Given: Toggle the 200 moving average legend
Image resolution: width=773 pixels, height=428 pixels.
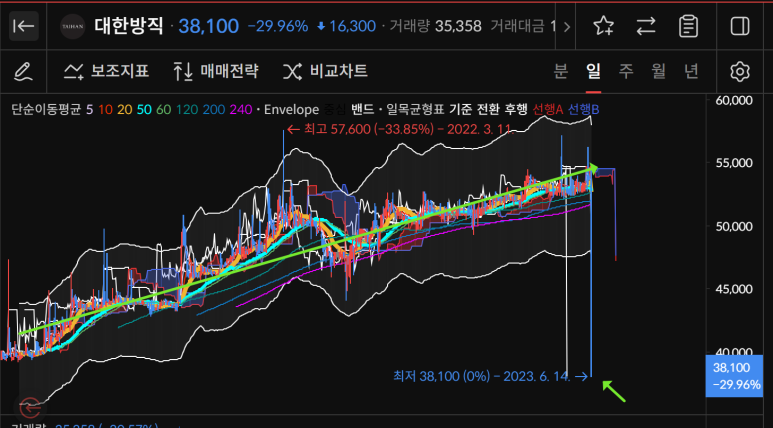Looking at the screenshot, I should pos(213,109).
